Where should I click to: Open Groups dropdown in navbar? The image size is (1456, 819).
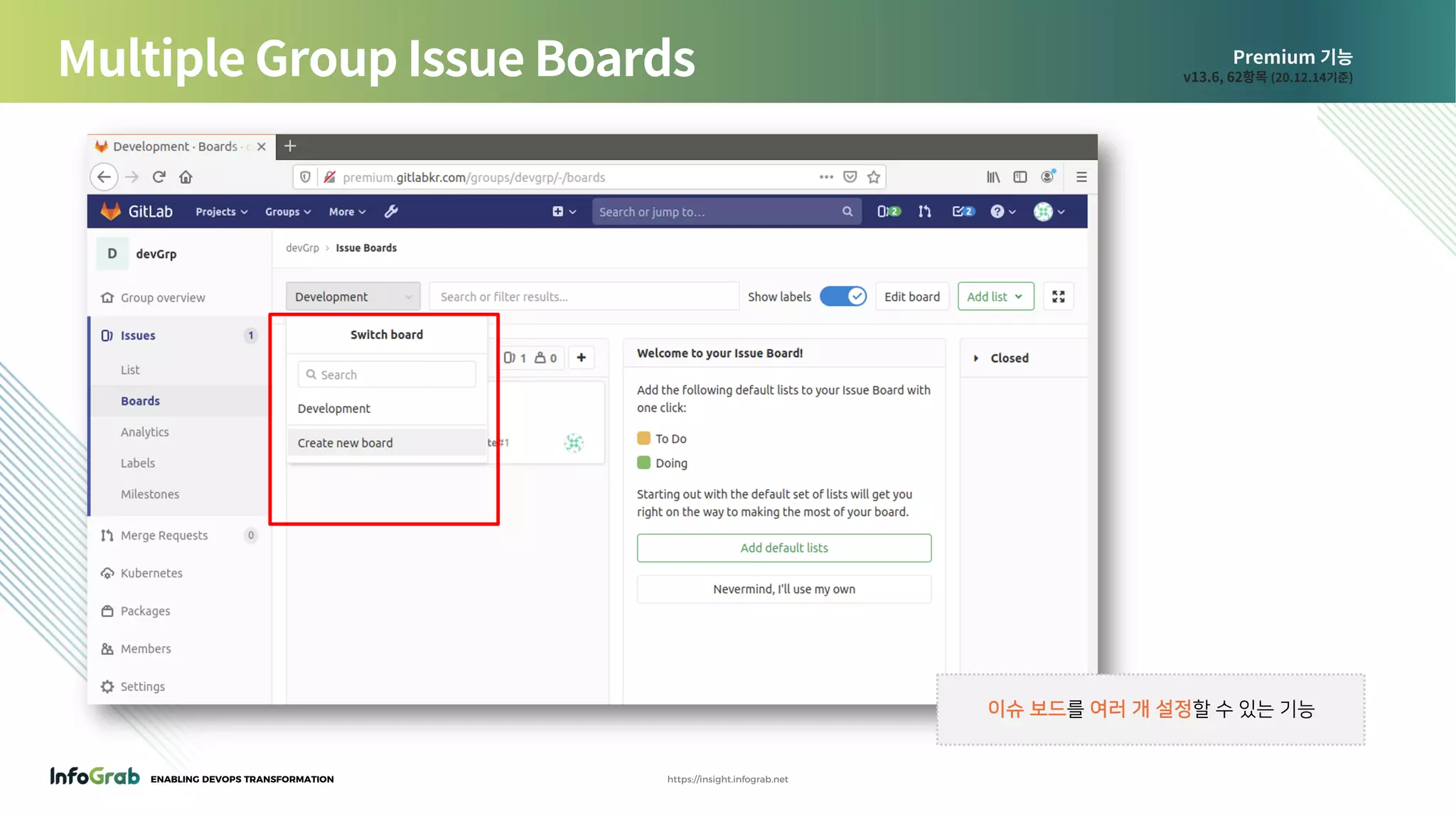288,212
